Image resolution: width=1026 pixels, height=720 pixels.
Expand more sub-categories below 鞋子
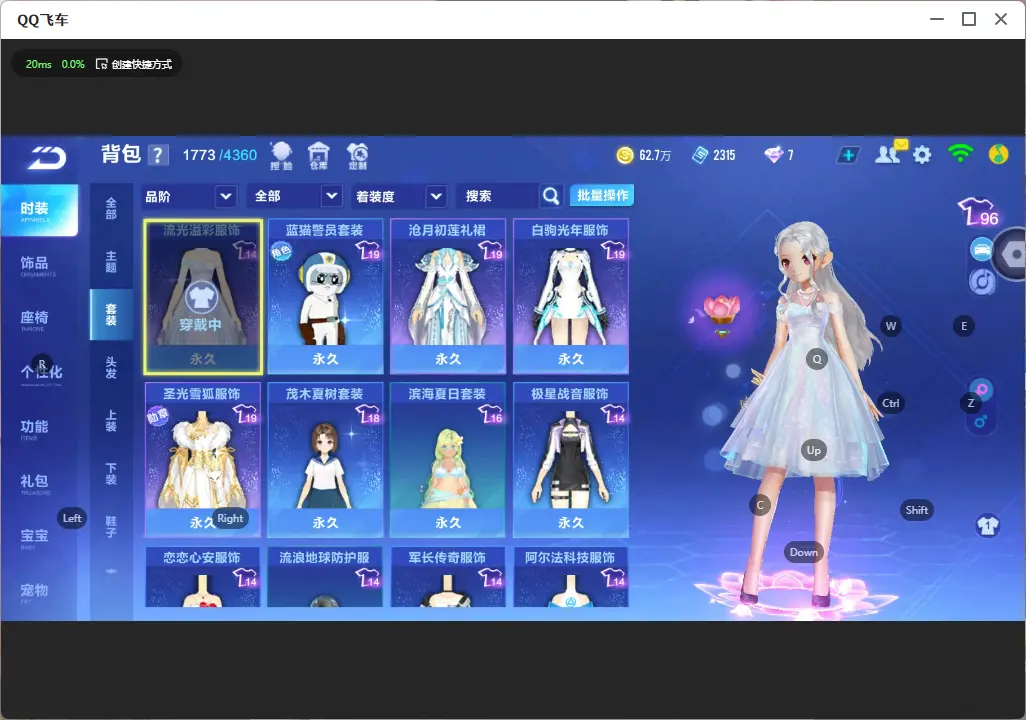coord(111,571)
